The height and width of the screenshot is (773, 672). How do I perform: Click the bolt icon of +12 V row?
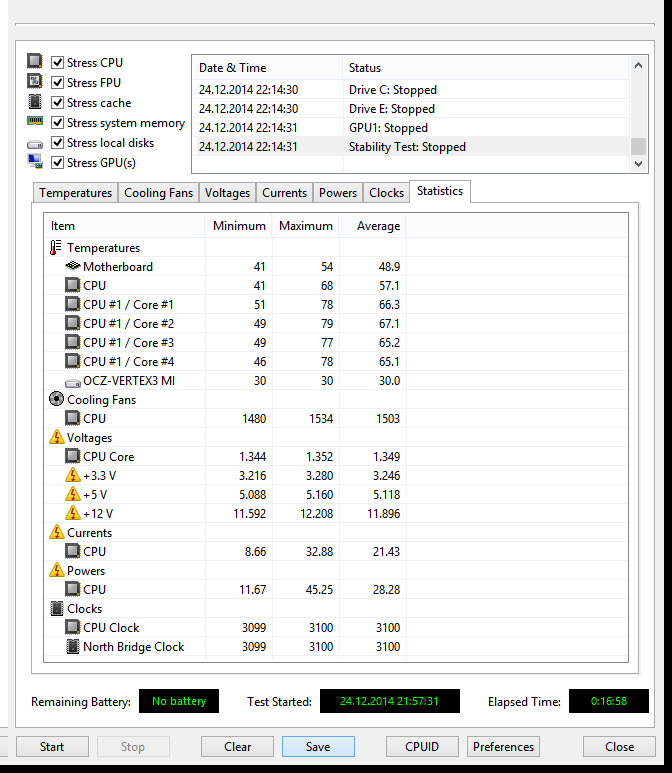72,513
